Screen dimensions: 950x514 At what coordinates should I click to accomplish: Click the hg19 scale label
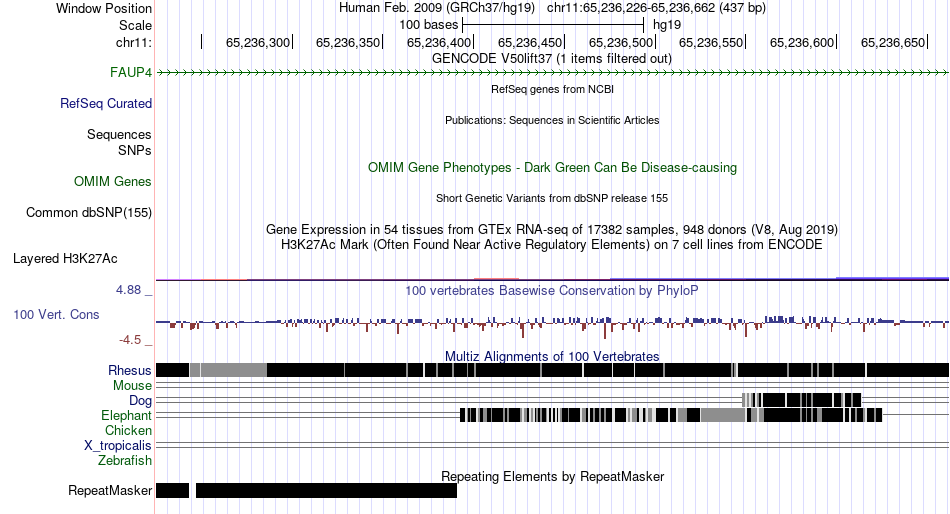pyautogui.click(x=666, y=25)
